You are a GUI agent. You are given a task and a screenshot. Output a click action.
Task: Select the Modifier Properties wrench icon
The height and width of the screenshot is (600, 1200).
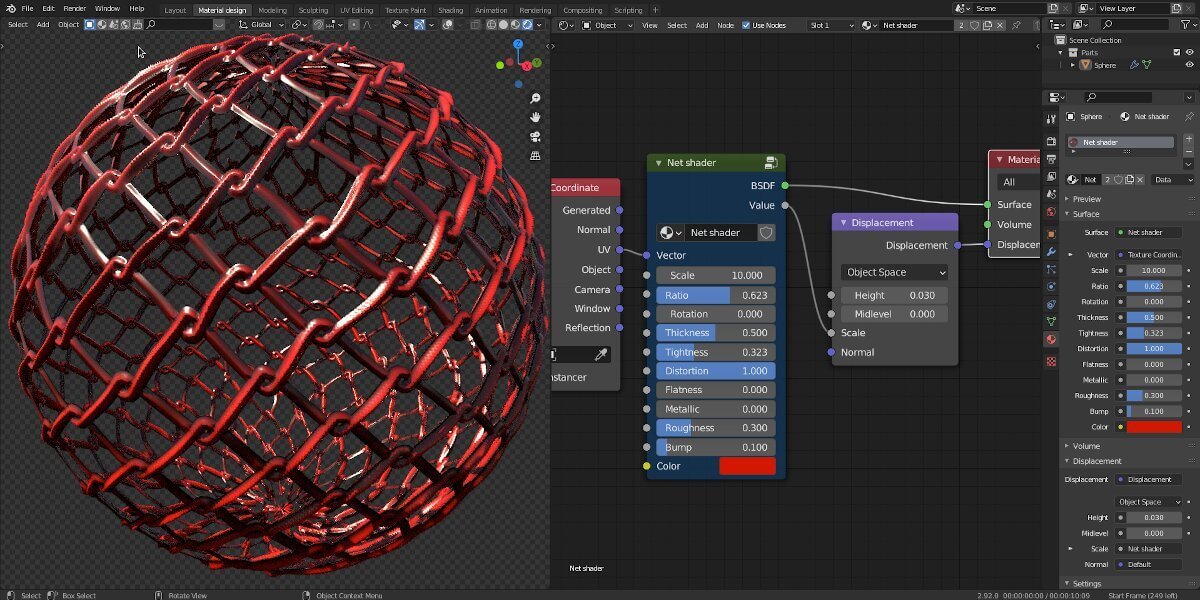pos(1052,253)
